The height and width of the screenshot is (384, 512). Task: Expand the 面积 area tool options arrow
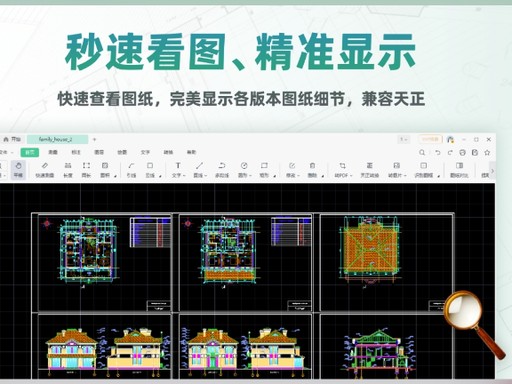pyautogui.click(x=116, y=176)
